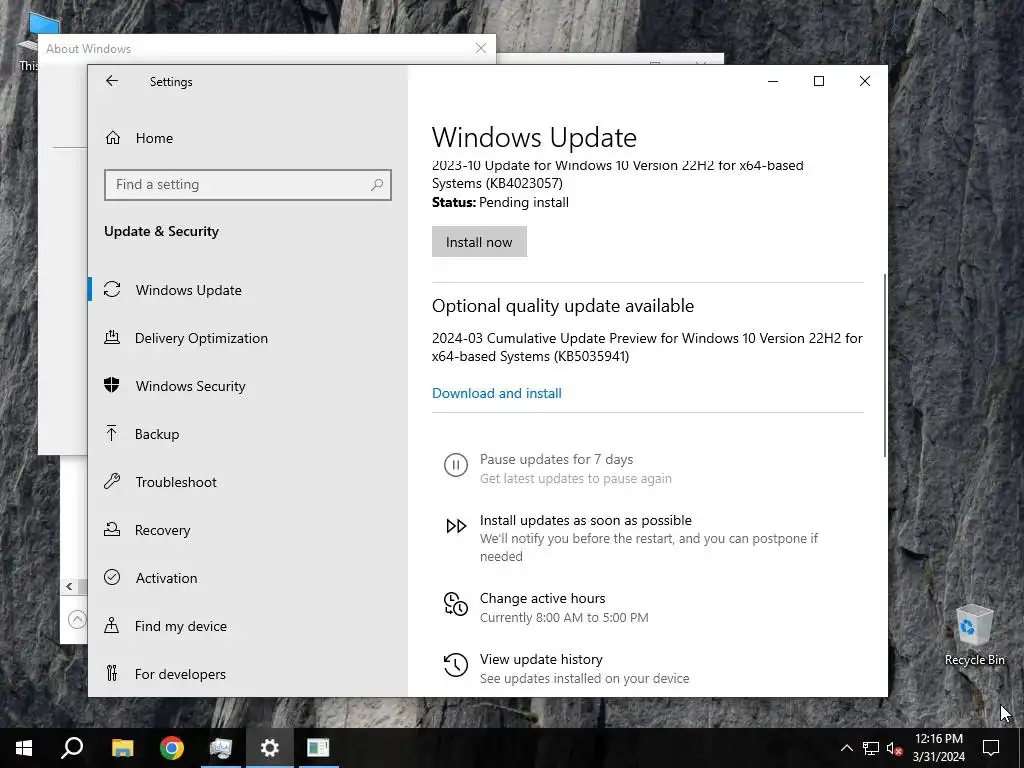Open the Troubleshoot wrench icon
Screen dimensions: 1024x768
point(112,481)
